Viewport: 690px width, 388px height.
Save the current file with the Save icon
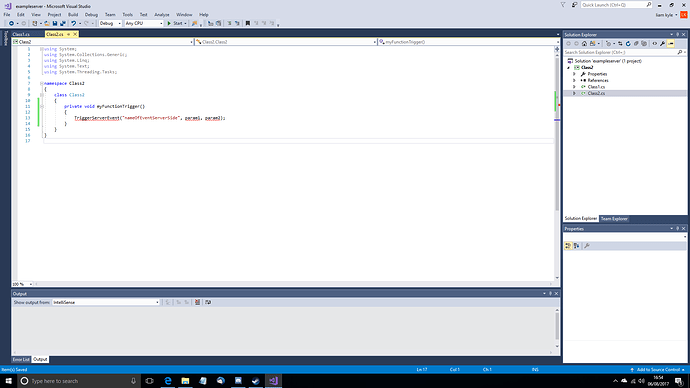[55, 23]
